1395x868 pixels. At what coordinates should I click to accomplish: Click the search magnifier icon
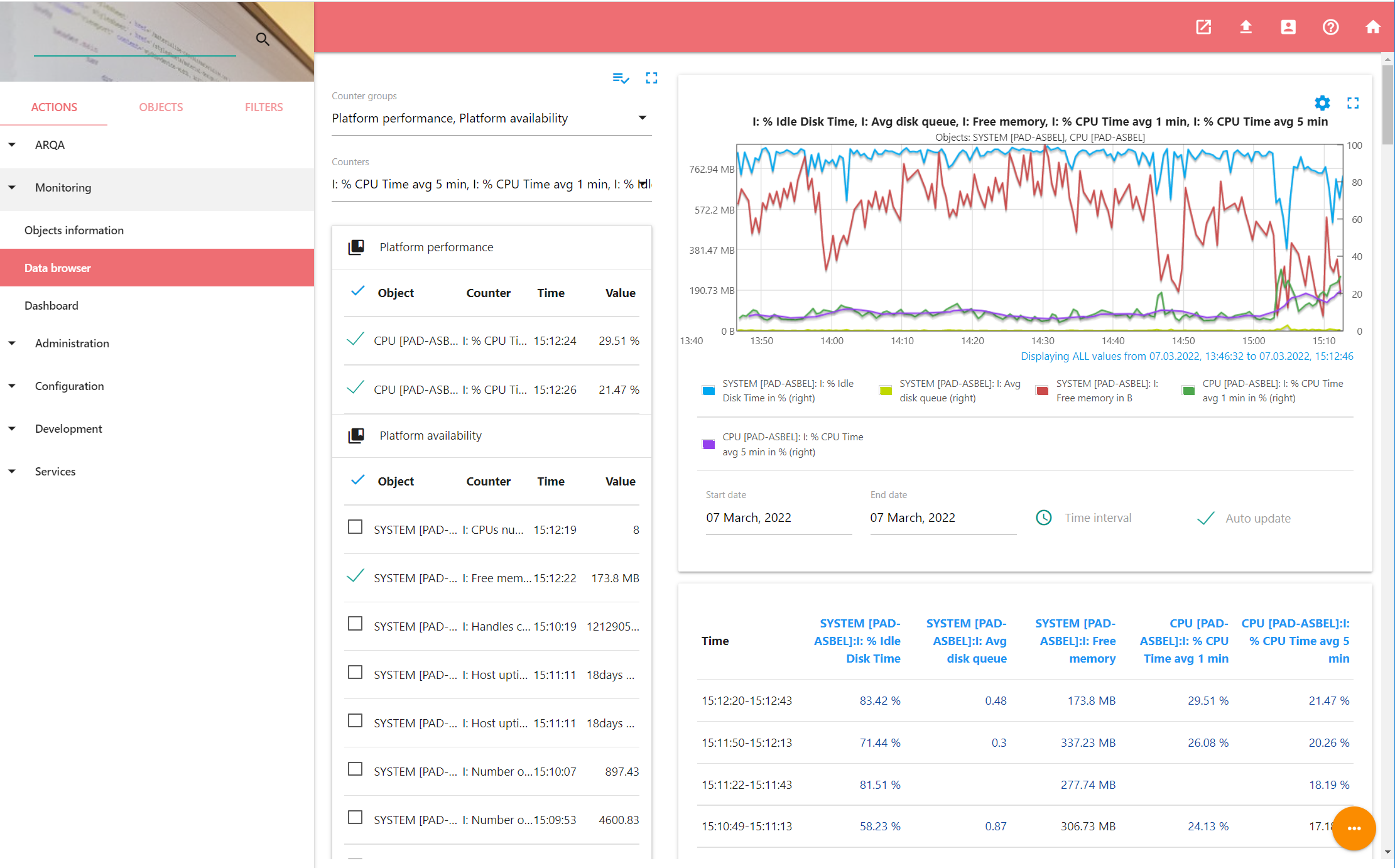263,40
